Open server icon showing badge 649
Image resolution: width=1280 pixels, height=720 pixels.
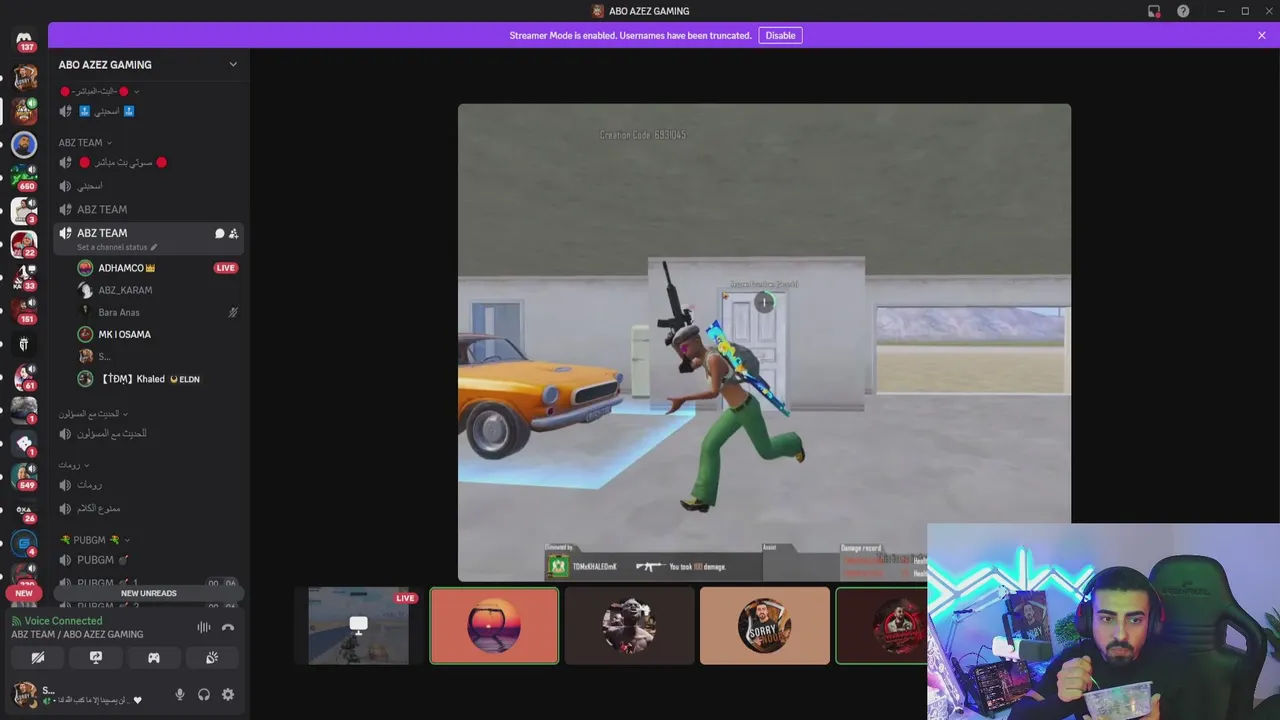click(24, 477)
